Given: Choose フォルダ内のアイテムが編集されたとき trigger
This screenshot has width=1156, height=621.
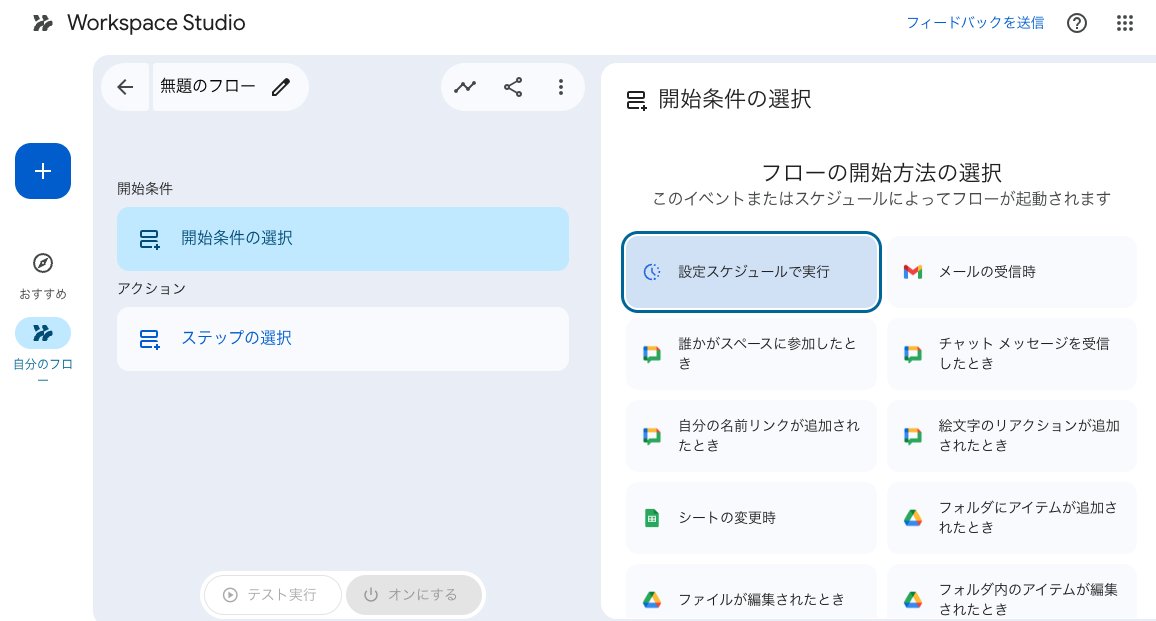Looking at the screenshot, I should click(x=1012, y=593).
